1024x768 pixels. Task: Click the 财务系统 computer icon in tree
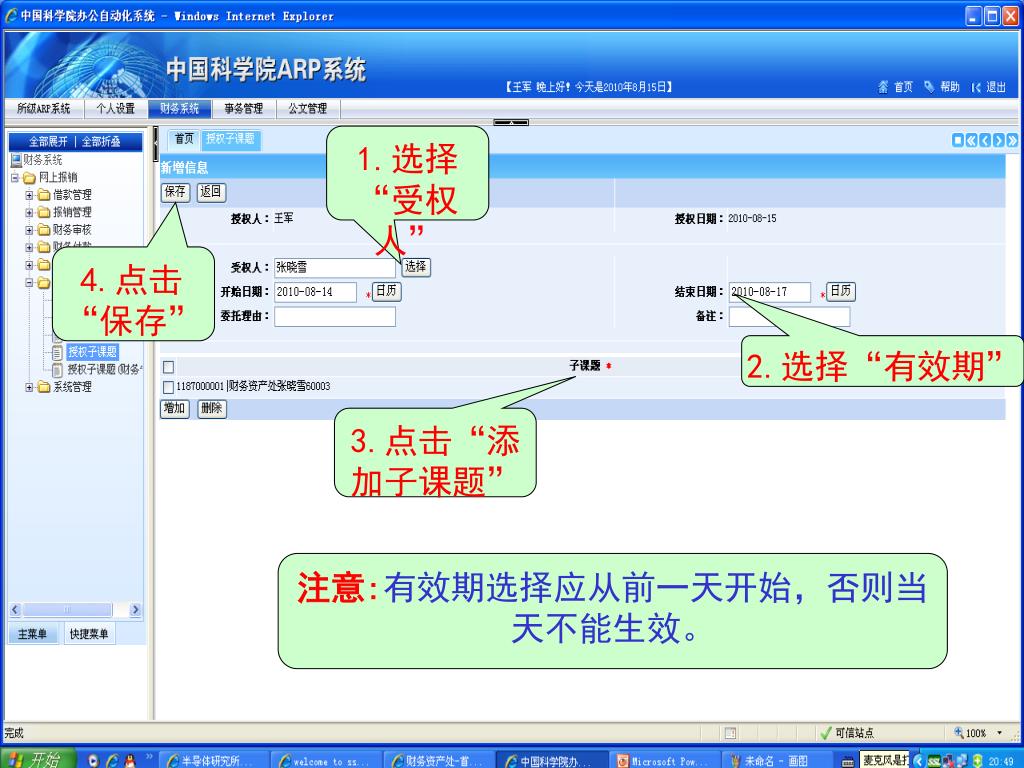(x=16, y=160)
